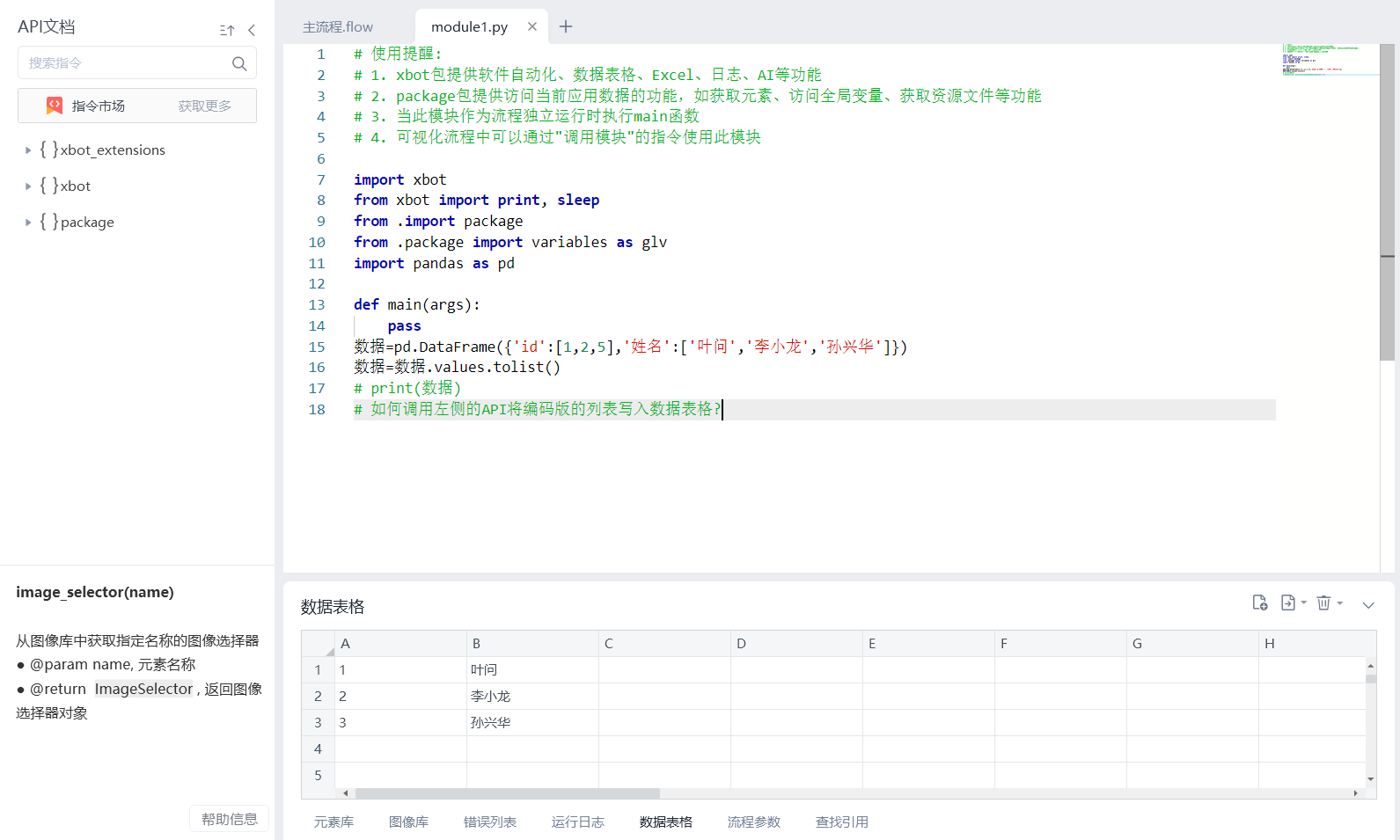Switch to the 主流程.flow tab
Image resolution: width=1400 pixels, height=840 pixels.
[338, 27]
